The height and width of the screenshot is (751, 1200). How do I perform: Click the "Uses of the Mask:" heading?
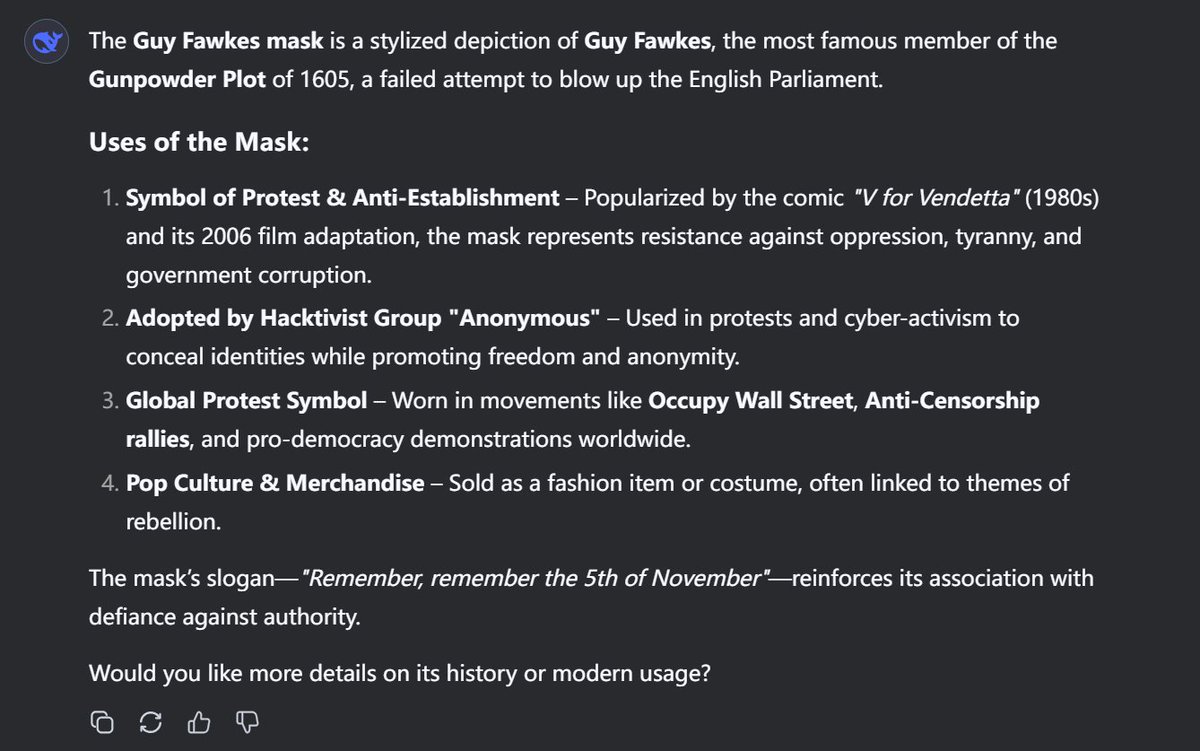click(x=199, y=142)
